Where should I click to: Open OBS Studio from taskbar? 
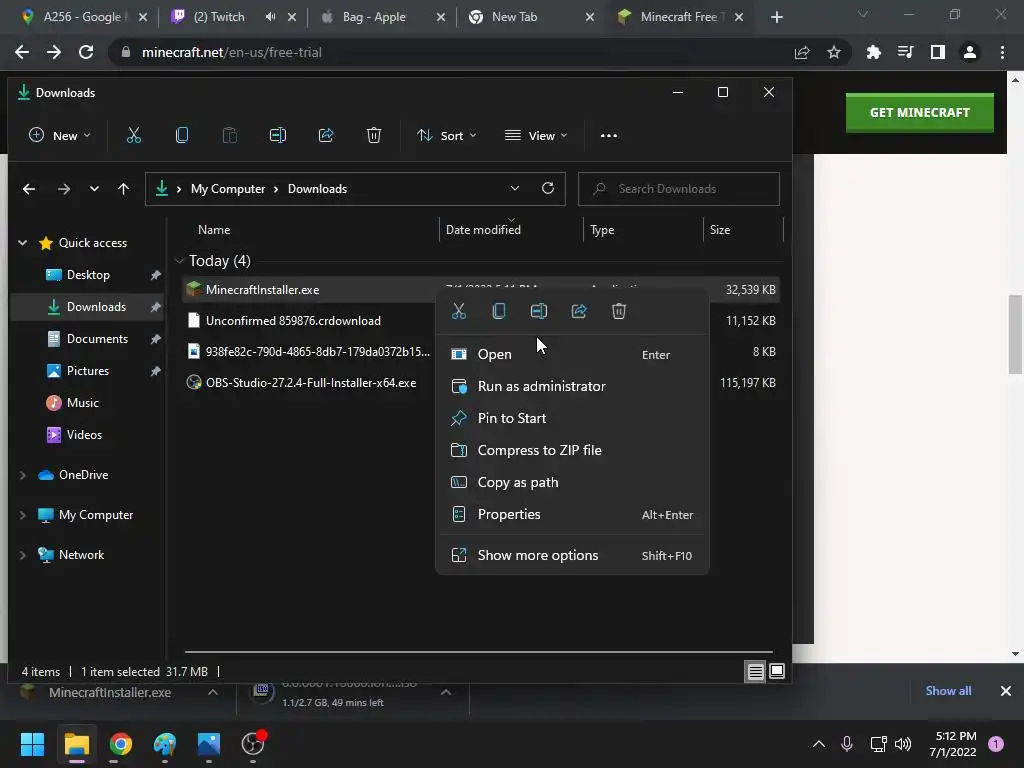tap(253, 744)
